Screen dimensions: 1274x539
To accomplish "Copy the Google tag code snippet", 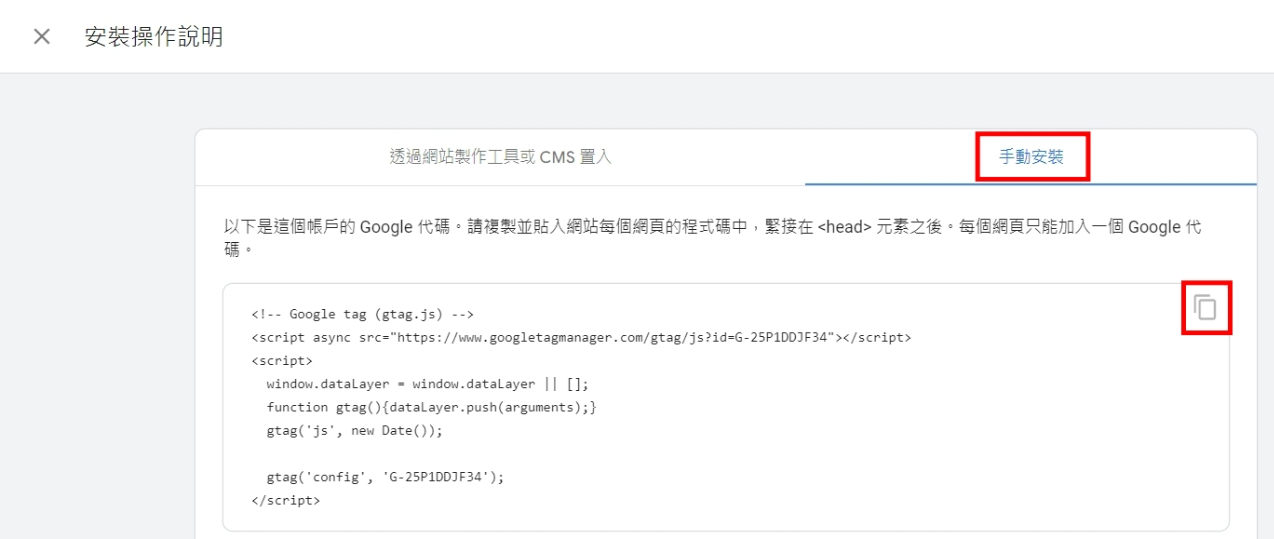I will pos(1206,307).
